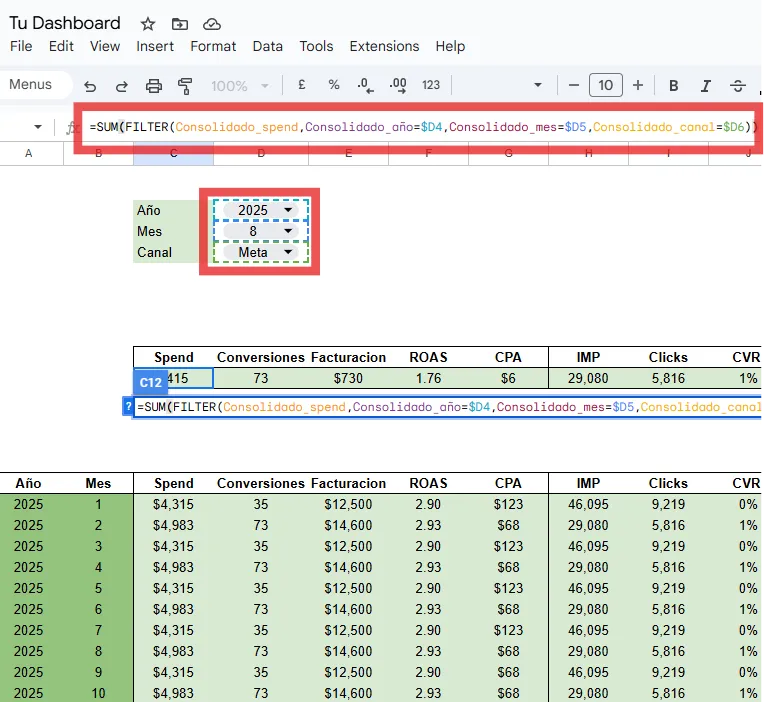Image resolution: width=764 pixels, height=702 pixels.
Task: Click the Move to folder icon
Action: click(179, 24)
